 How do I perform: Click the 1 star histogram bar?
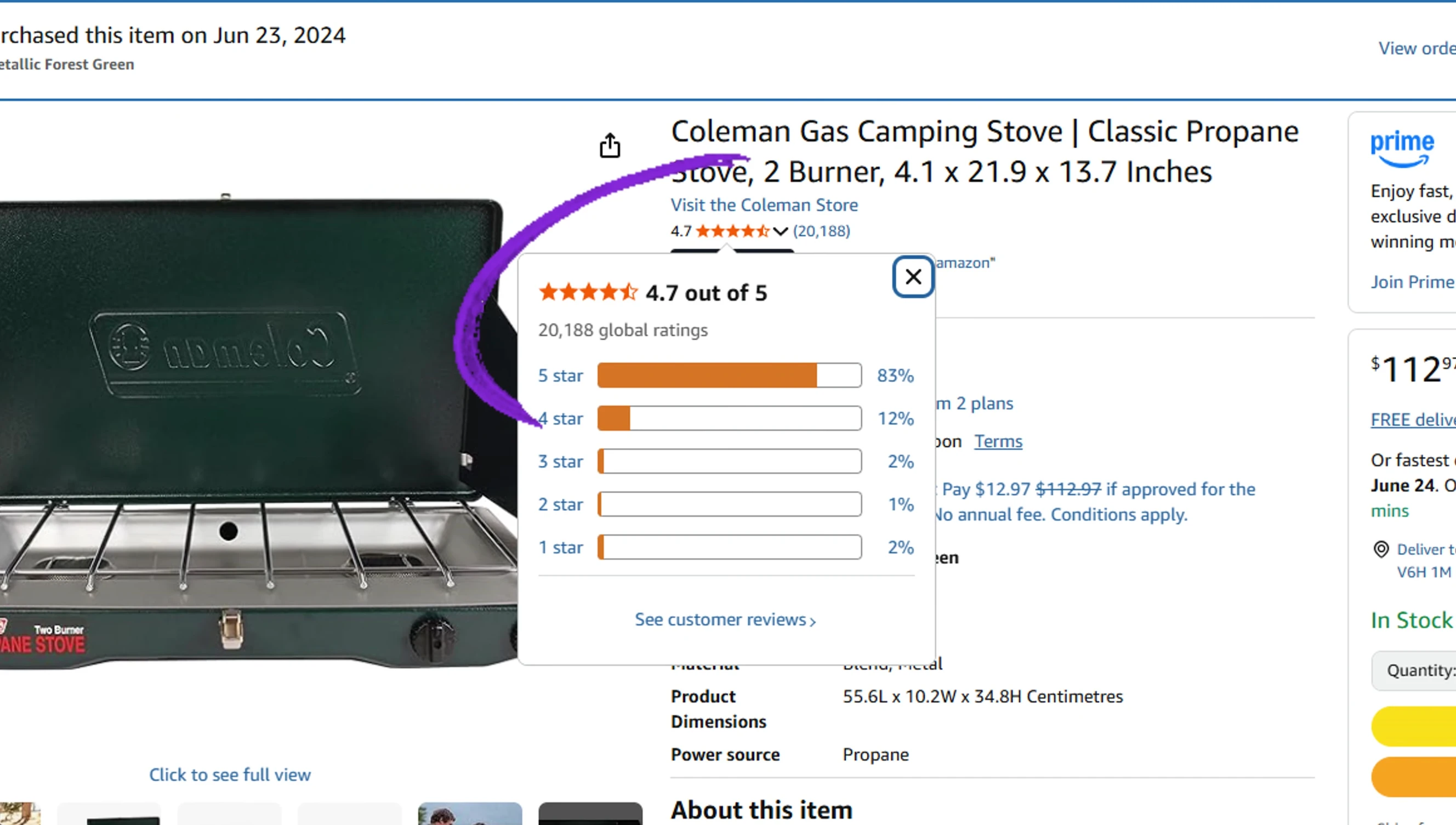coord(730,548)
